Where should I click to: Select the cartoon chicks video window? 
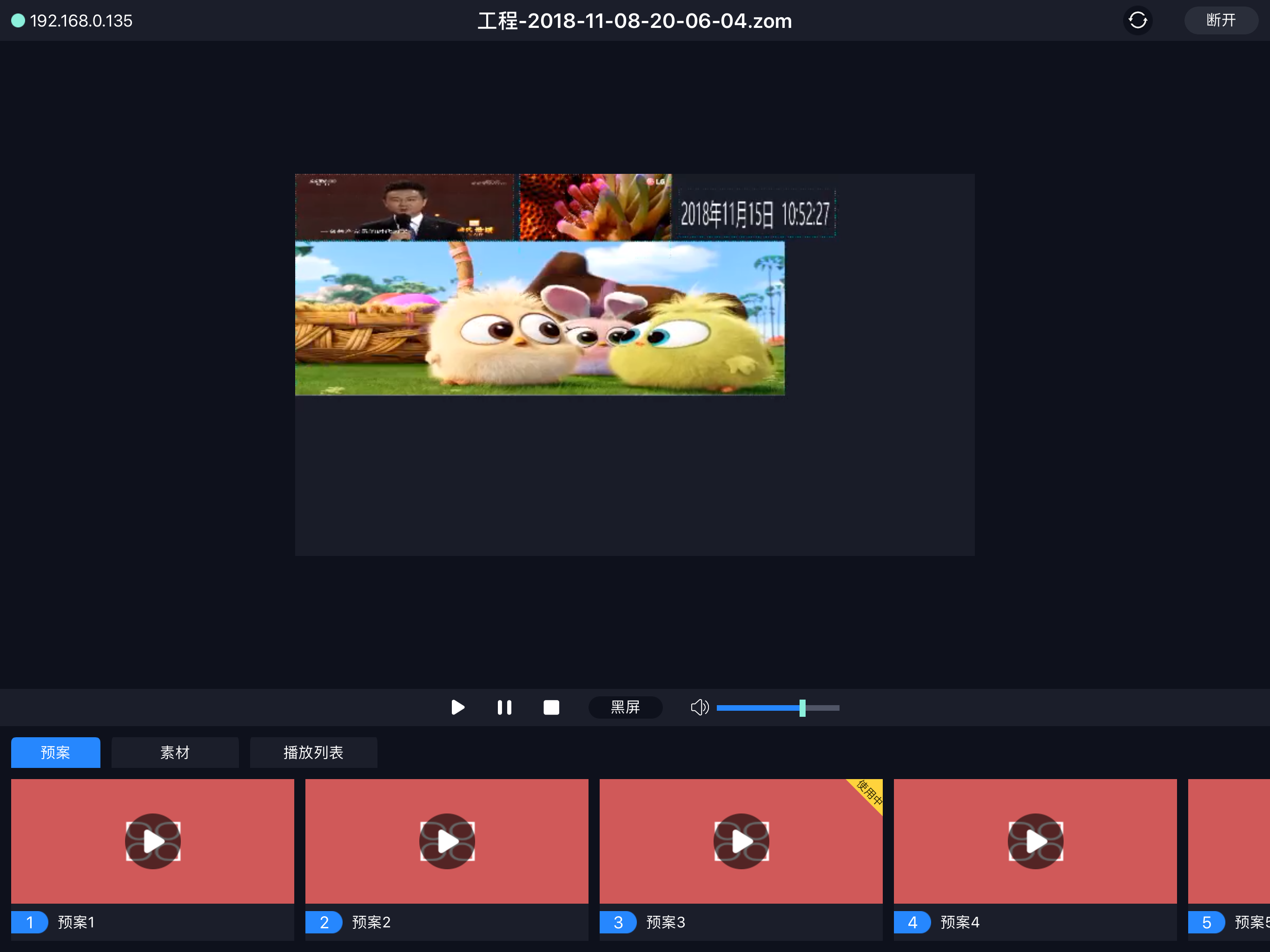(540, 318)
